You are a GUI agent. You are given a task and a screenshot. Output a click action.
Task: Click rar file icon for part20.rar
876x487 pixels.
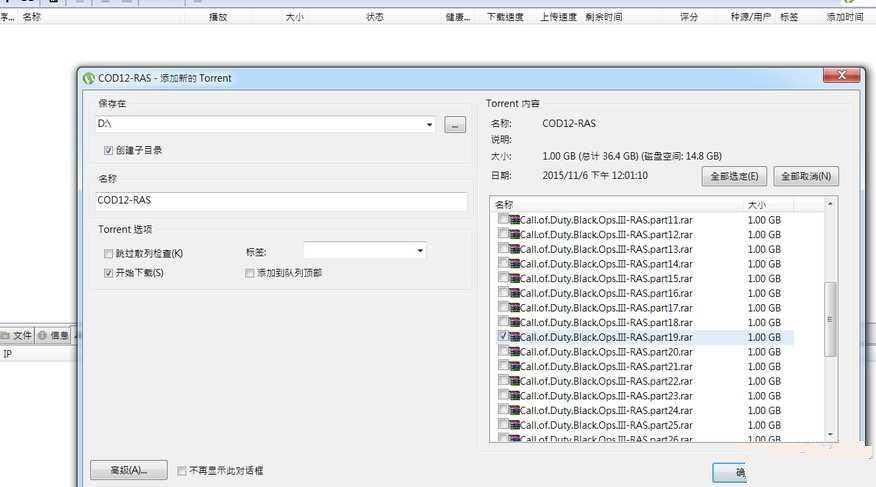[x=515, y=352]
